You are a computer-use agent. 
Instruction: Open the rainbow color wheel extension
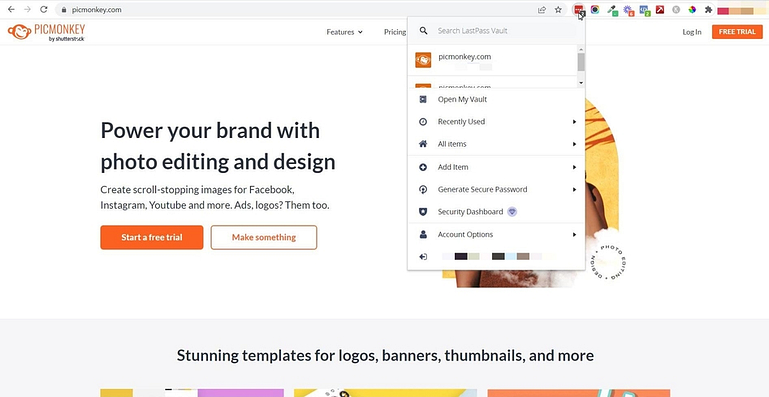coord(692,9)
